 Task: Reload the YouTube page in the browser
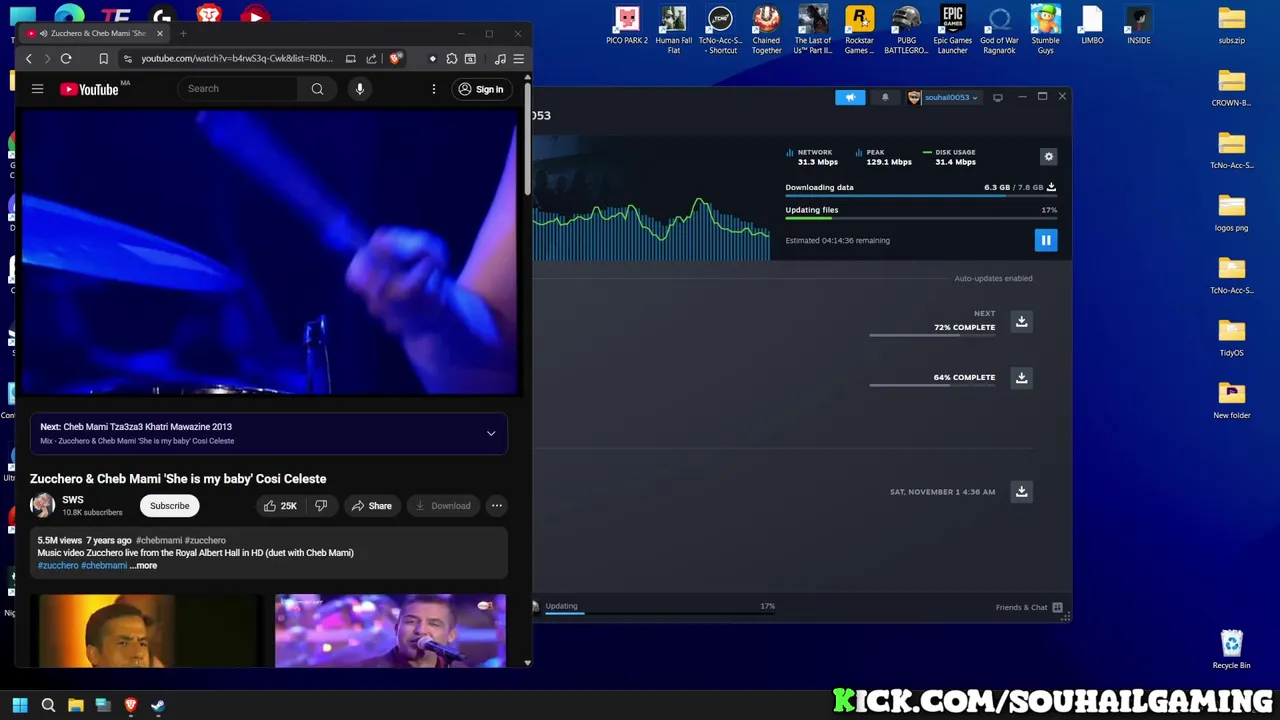coord(66,59)
